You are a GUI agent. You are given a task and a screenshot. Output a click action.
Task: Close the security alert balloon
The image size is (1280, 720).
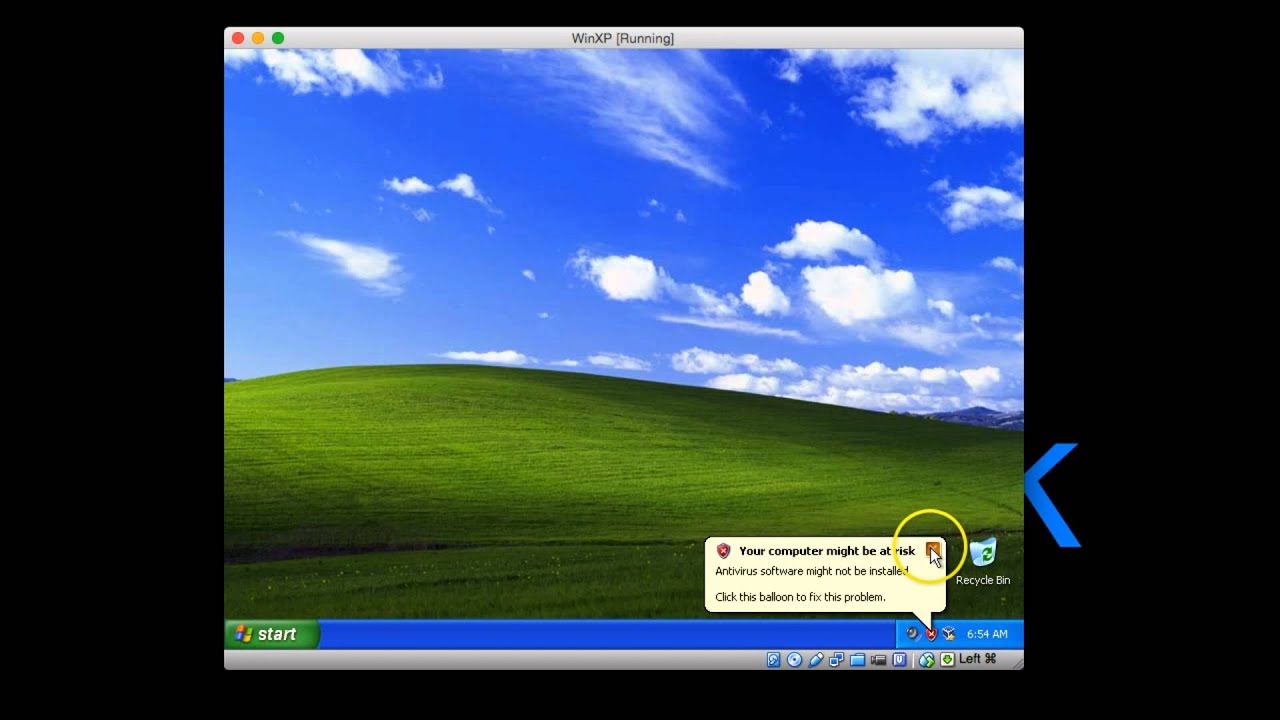(x=933, y=550)
